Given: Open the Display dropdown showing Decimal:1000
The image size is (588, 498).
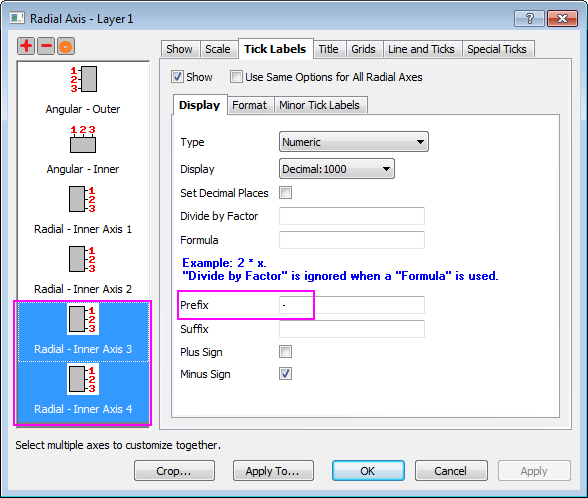Looking at the screenshot, I should [337, 169].
